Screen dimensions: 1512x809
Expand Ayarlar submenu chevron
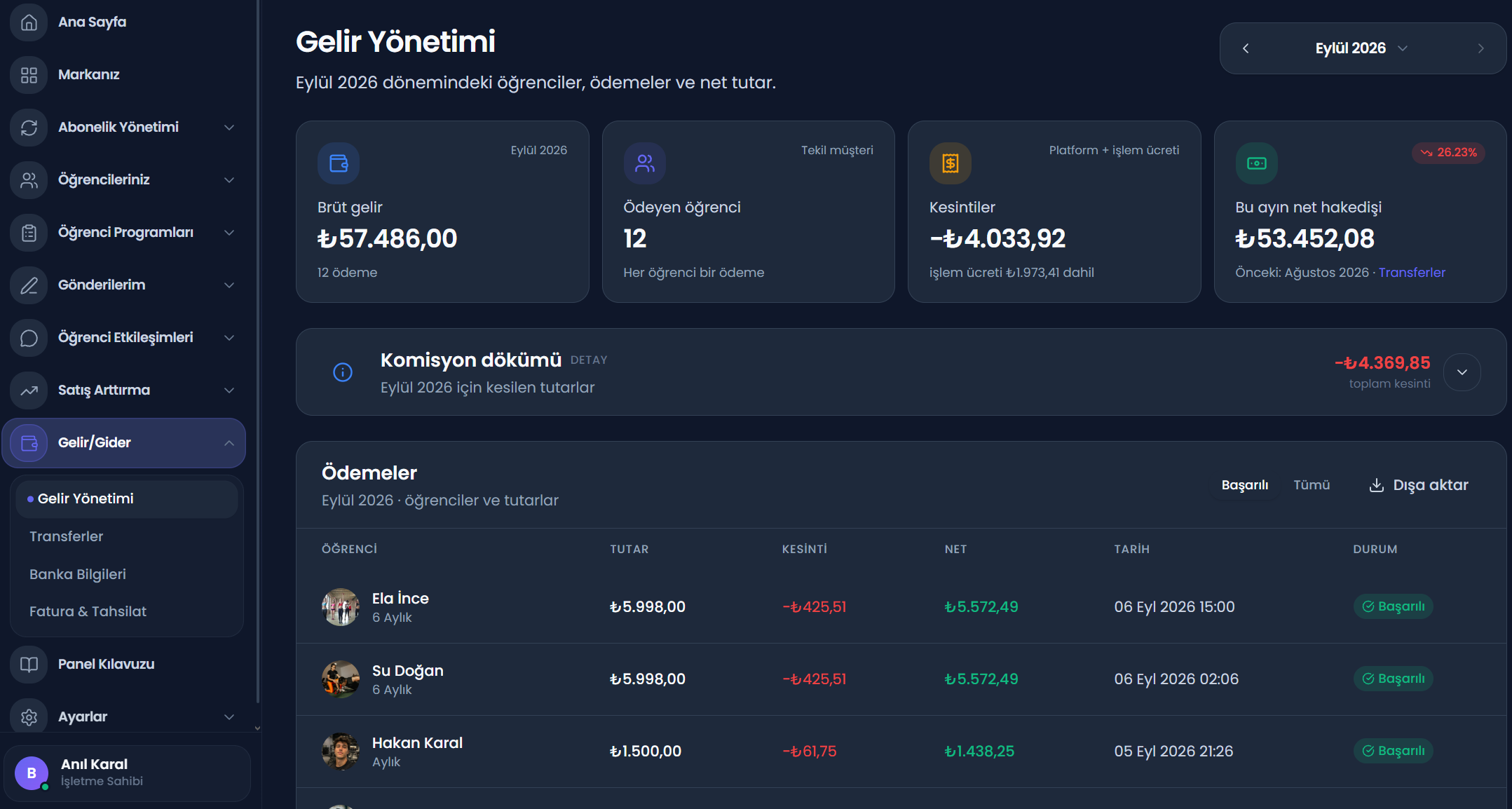tap(229, 717)
